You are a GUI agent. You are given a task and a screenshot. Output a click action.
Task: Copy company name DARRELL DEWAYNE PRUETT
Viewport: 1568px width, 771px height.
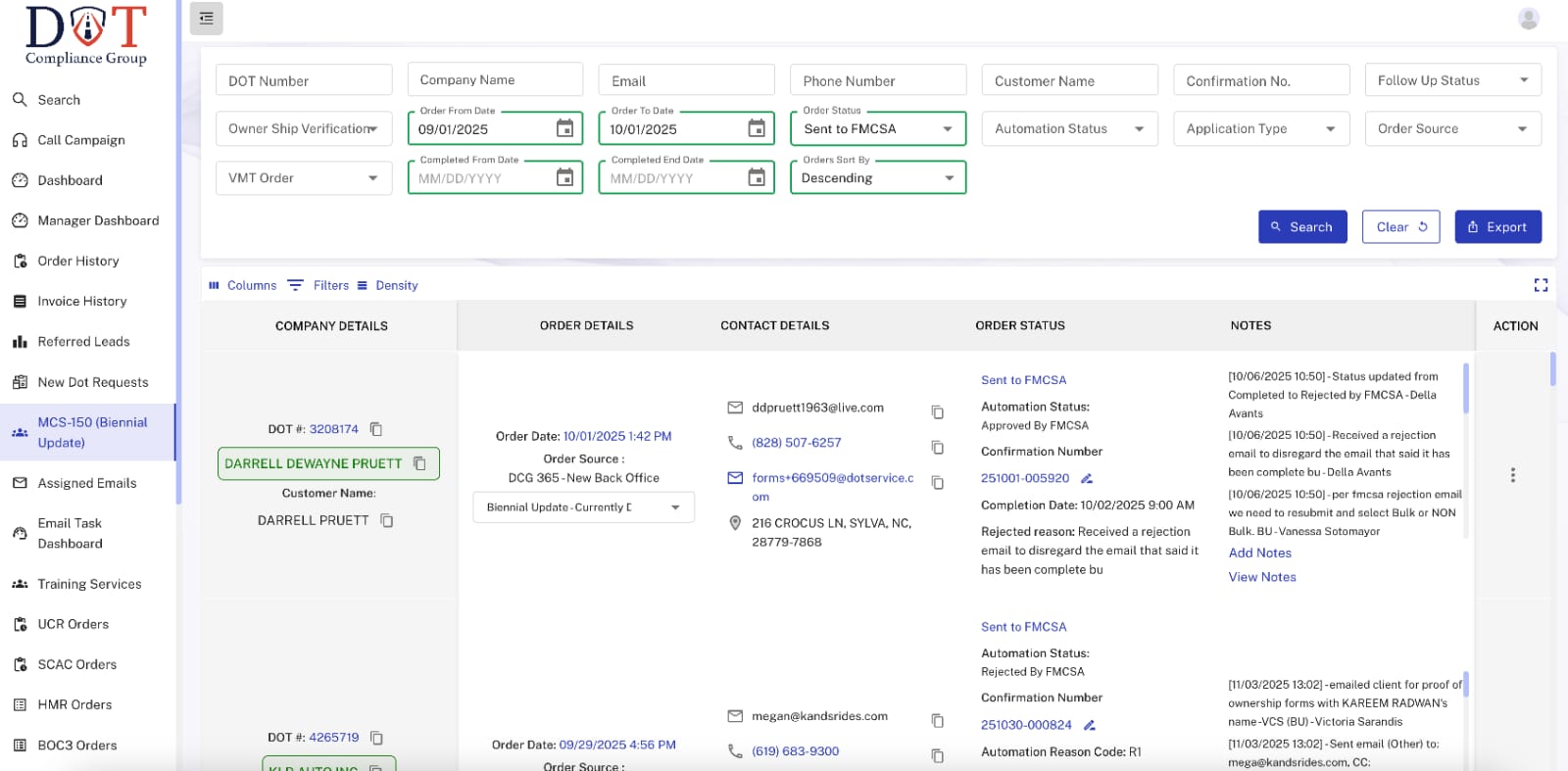420,463
